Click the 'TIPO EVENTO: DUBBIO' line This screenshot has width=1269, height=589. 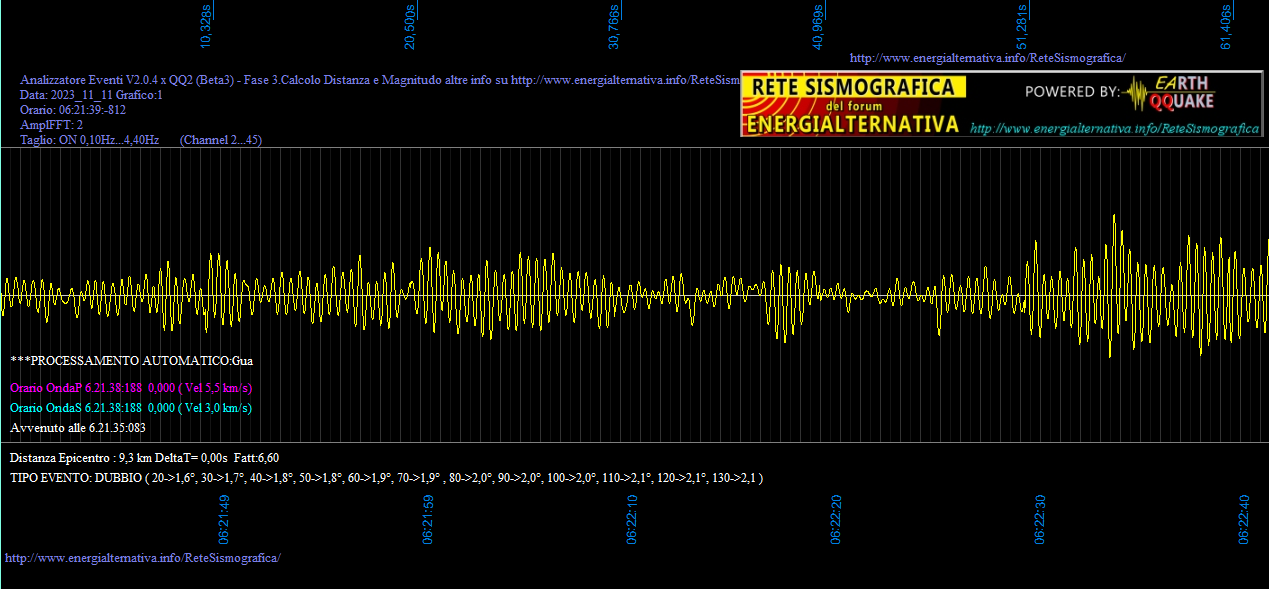(x=387, y=478)
